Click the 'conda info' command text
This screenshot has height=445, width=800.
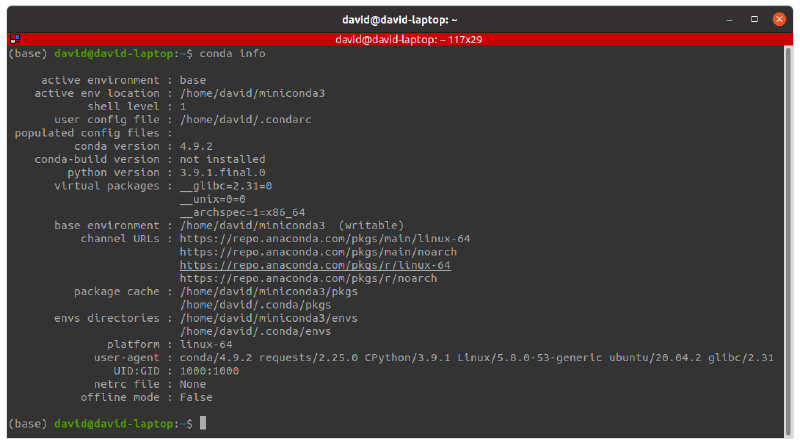pyautogui.click(x=232, y=54)
